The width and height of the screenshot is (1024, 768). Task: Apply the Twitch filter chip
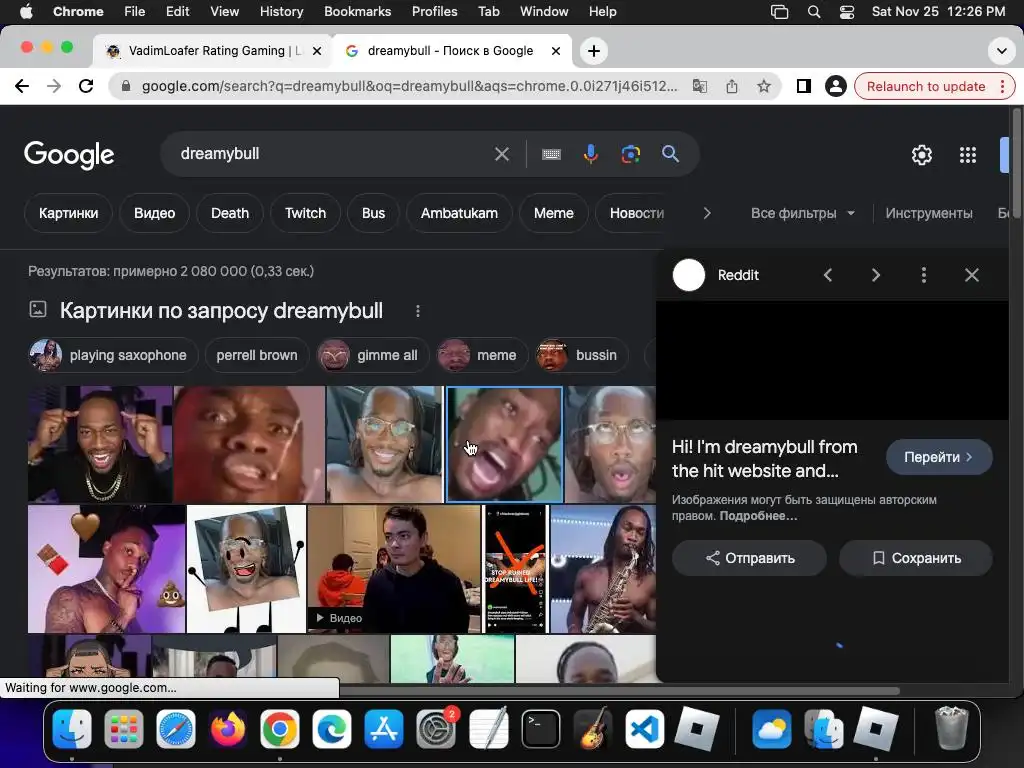click(306, 213)
